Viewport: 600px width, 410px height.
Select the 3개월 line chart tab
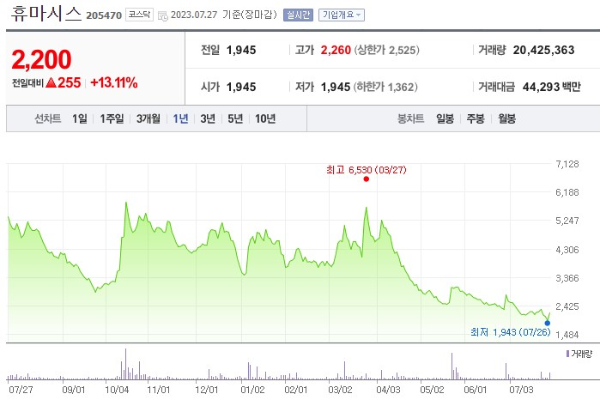click(148, 119)
